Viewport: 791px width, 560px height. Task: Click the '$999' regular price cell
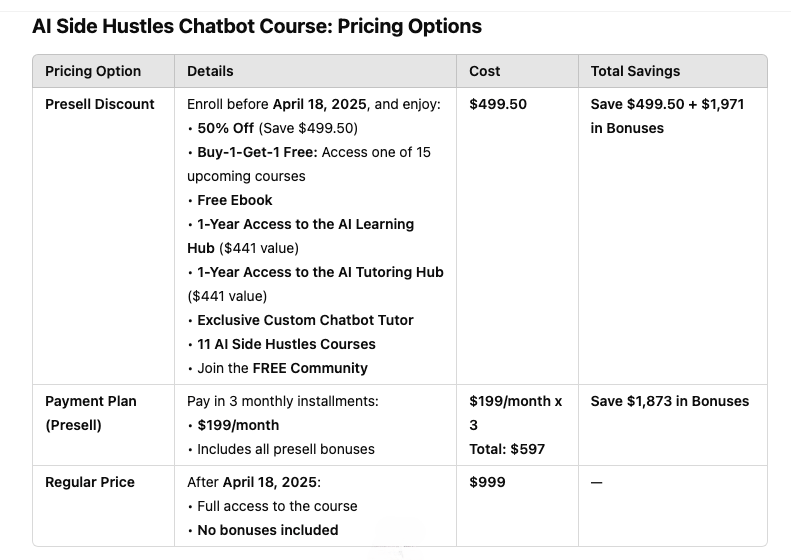tap(487, 482)
